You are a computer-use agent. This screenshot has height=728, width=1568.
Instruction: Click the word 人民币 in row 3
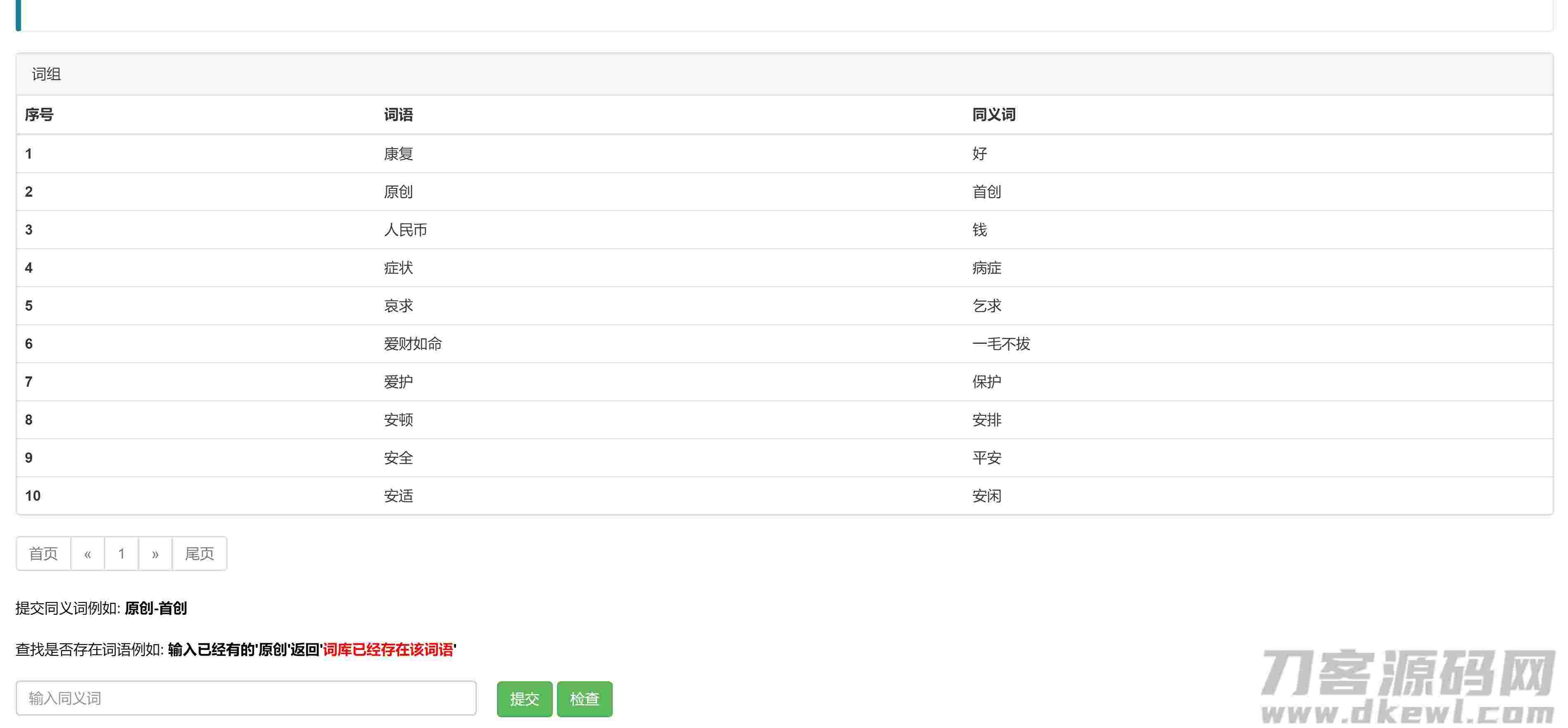tap(406, 229)
